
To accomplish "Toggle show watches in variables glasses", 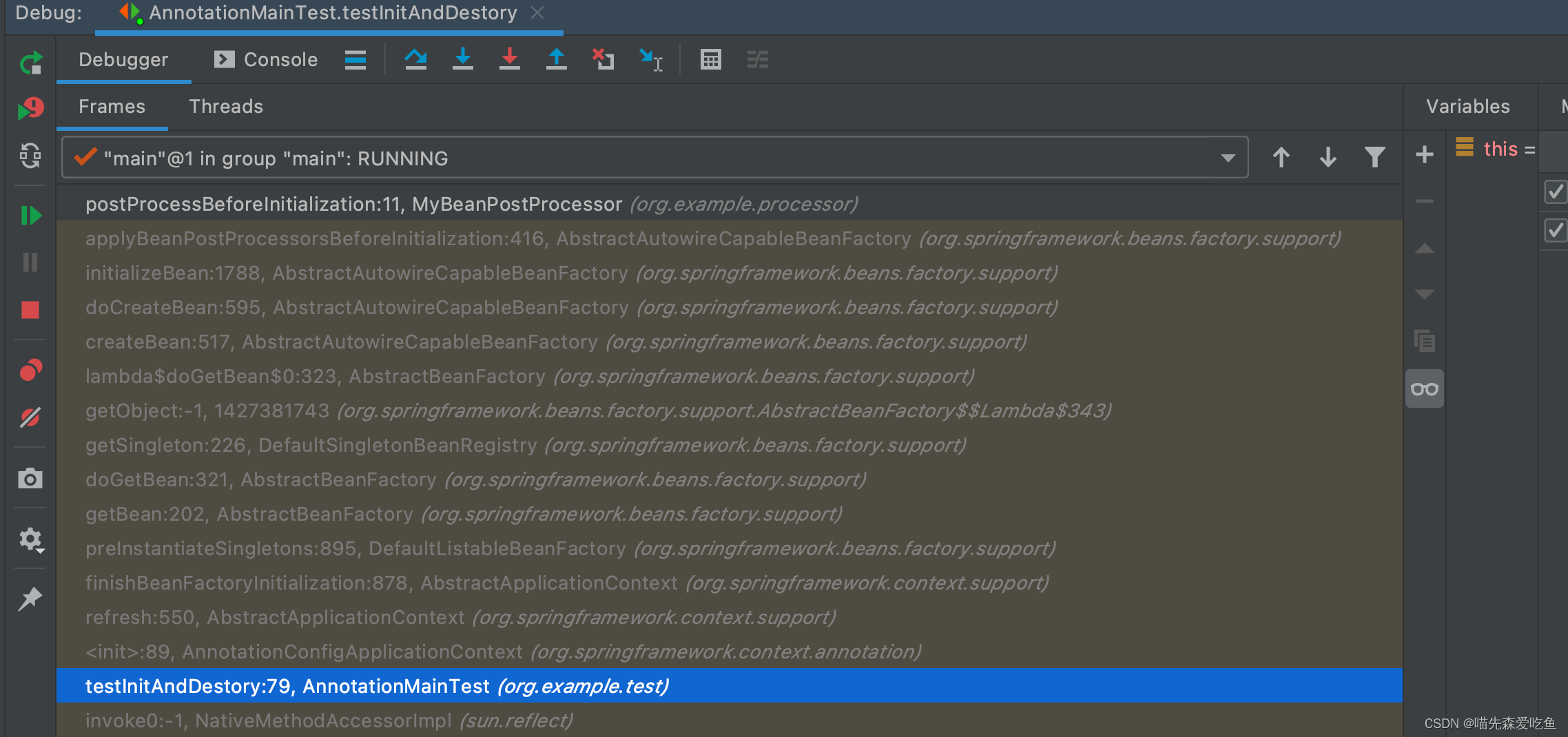I will pos(1424,389).
